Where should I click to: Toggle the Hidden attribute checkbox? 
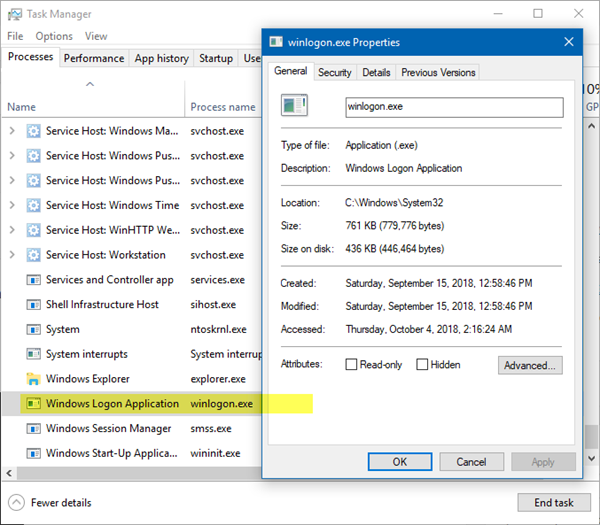(422, 365)
